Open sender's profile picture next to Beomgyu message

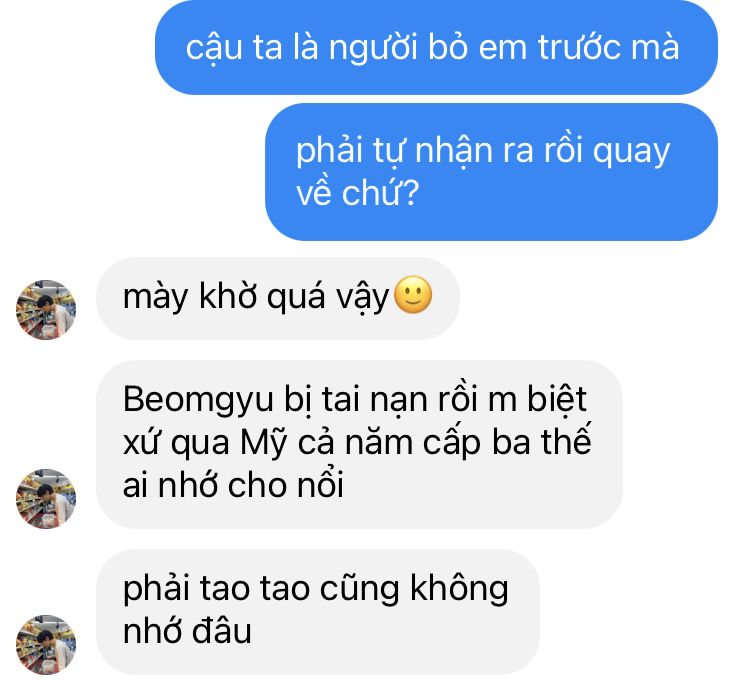[46, 499]
